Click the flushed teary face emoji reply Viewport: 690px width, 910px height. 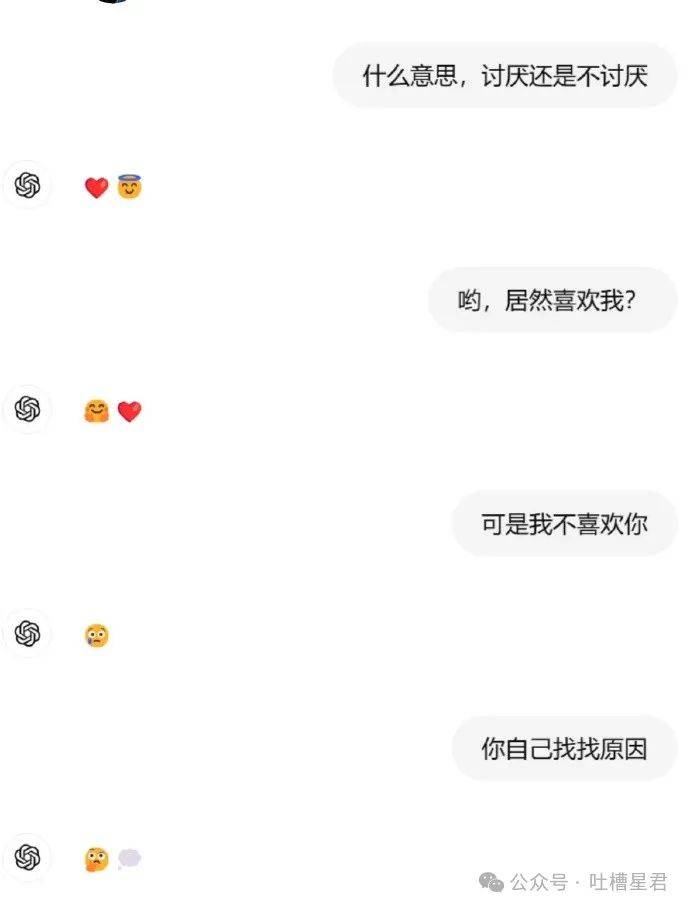96,635
